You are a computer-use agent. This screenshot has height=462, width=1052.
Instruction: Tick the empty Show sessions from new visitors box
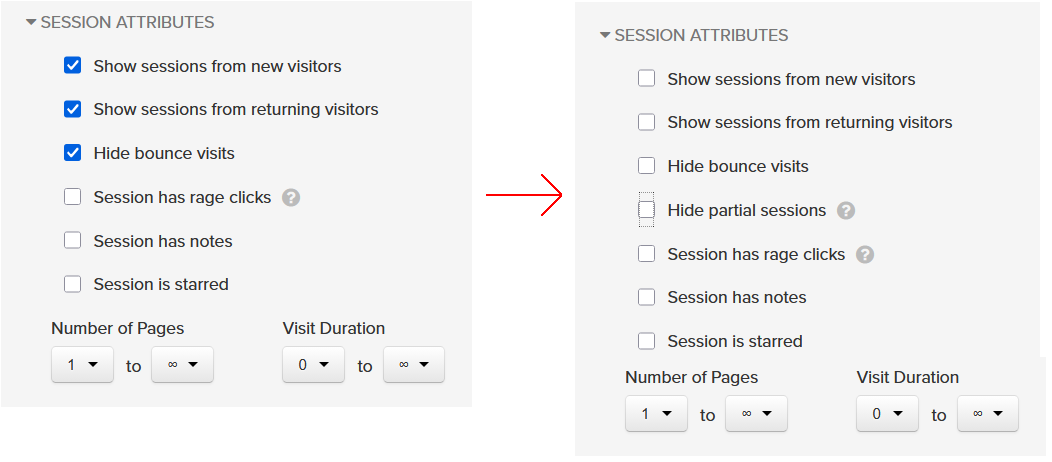click(x=647, y=79)
